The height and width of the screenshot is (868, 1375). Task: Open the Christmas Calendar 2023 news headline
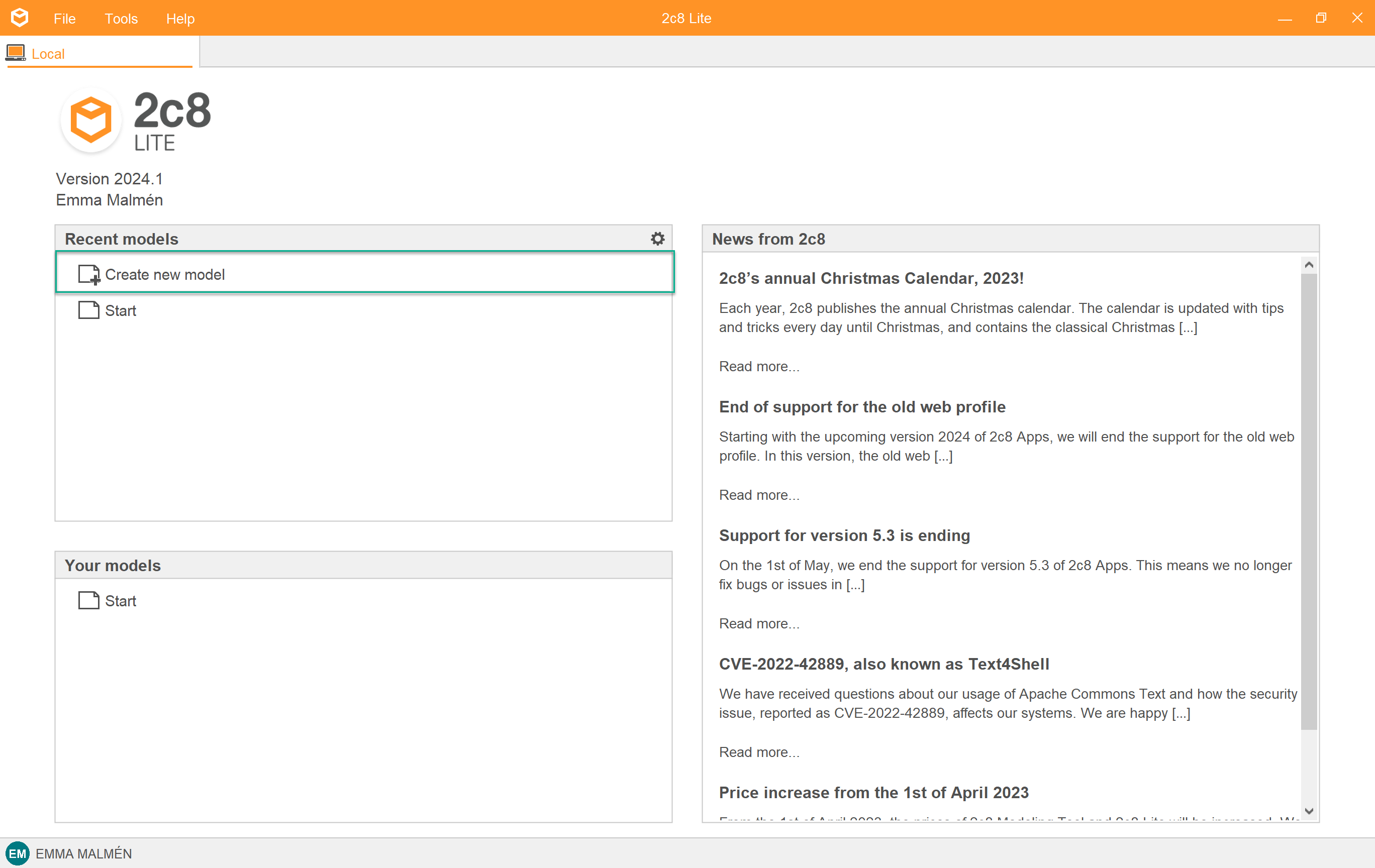coord(871,278)
